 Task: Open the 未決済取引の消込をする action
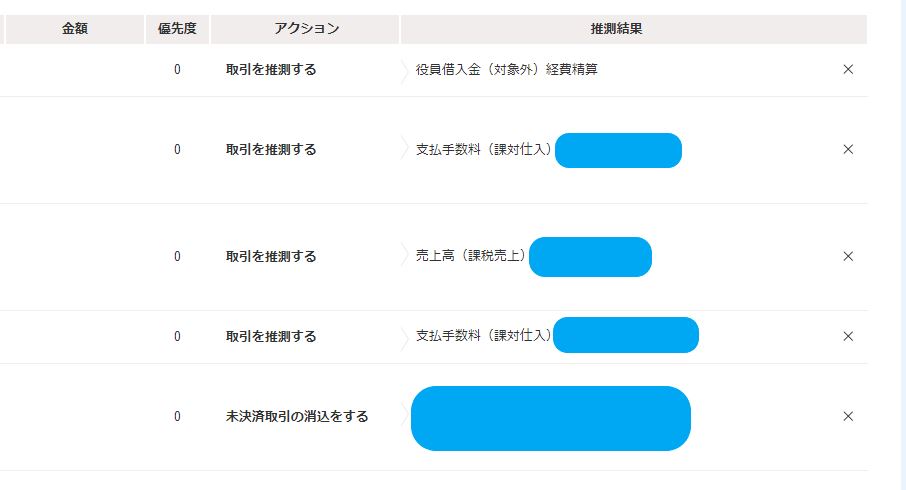(x=297, y=416)
